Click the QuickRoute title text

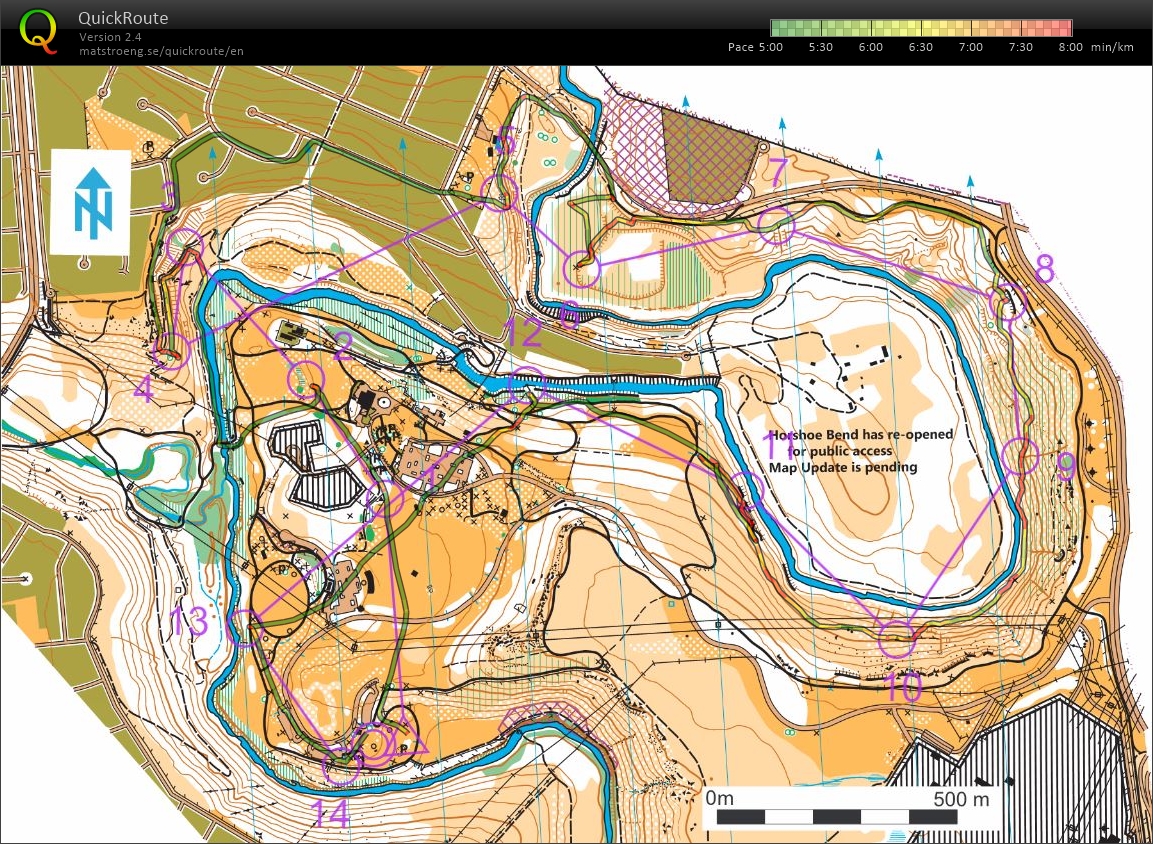coord(123,18)
